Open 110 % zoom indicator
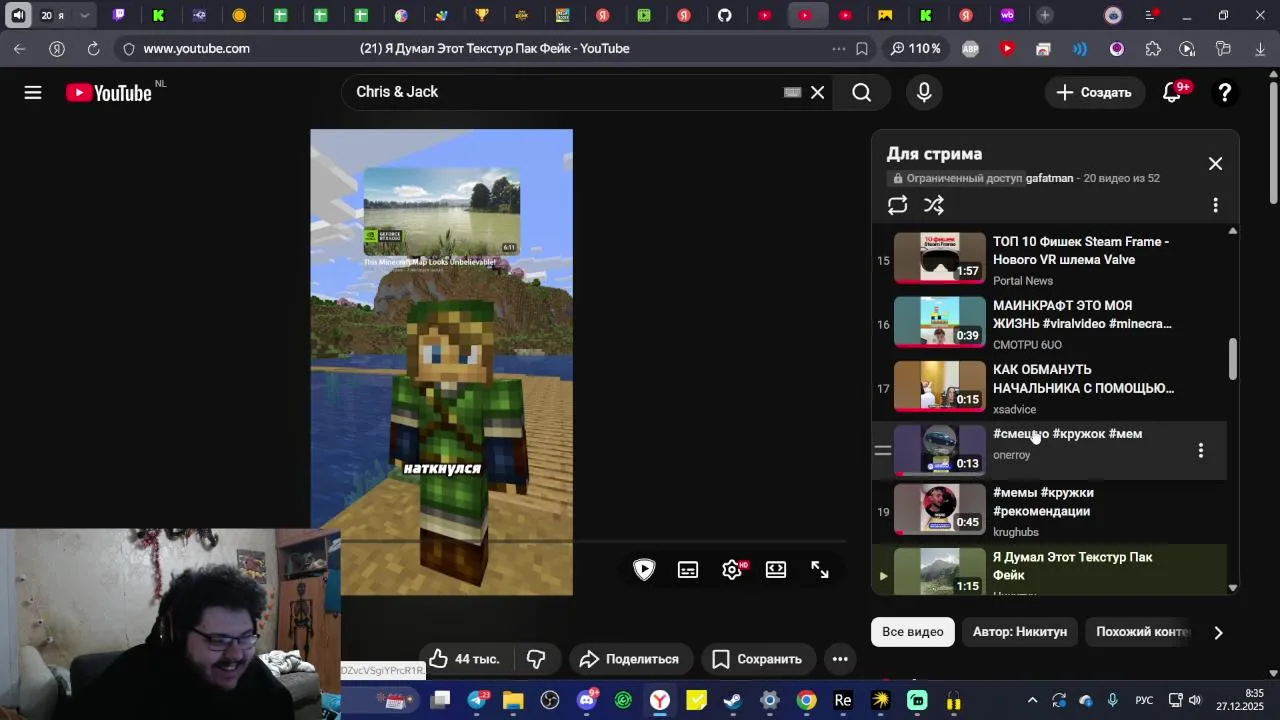Viewport: 1280px width, 720px height. tap(915, 48)
